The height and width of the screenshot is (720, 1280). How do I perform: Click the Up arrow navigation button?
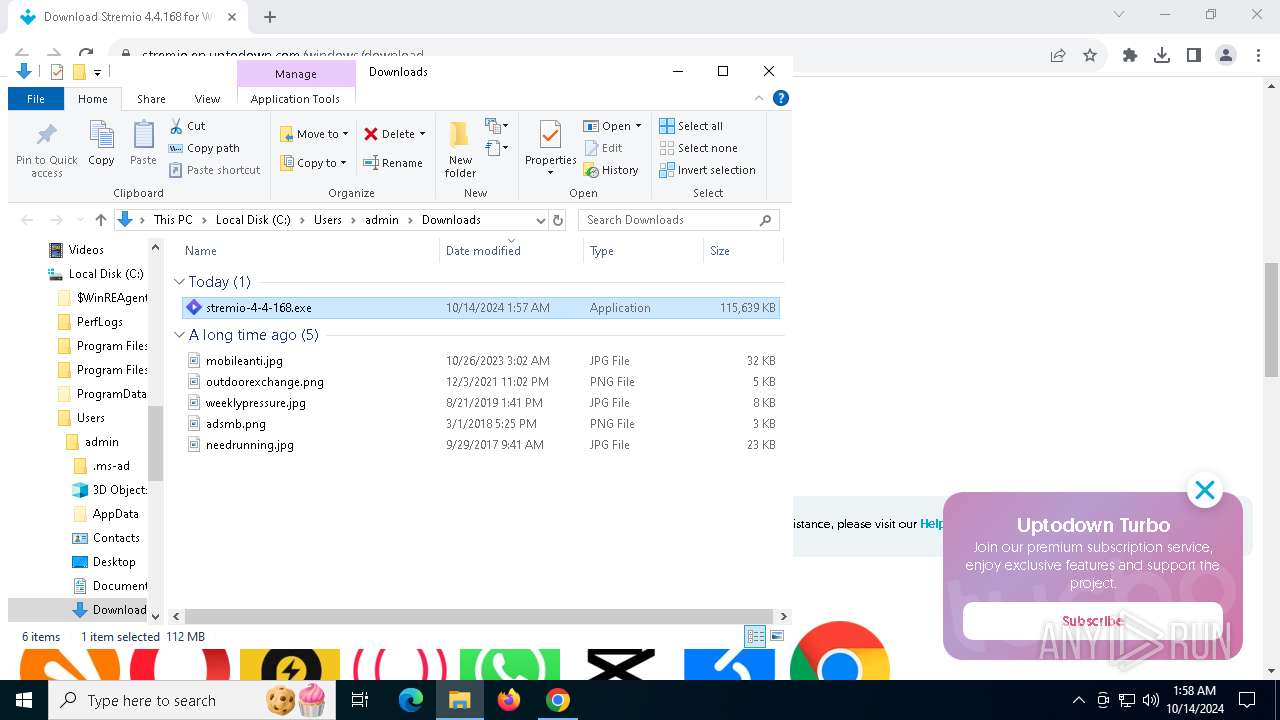(x=100, y=220)
